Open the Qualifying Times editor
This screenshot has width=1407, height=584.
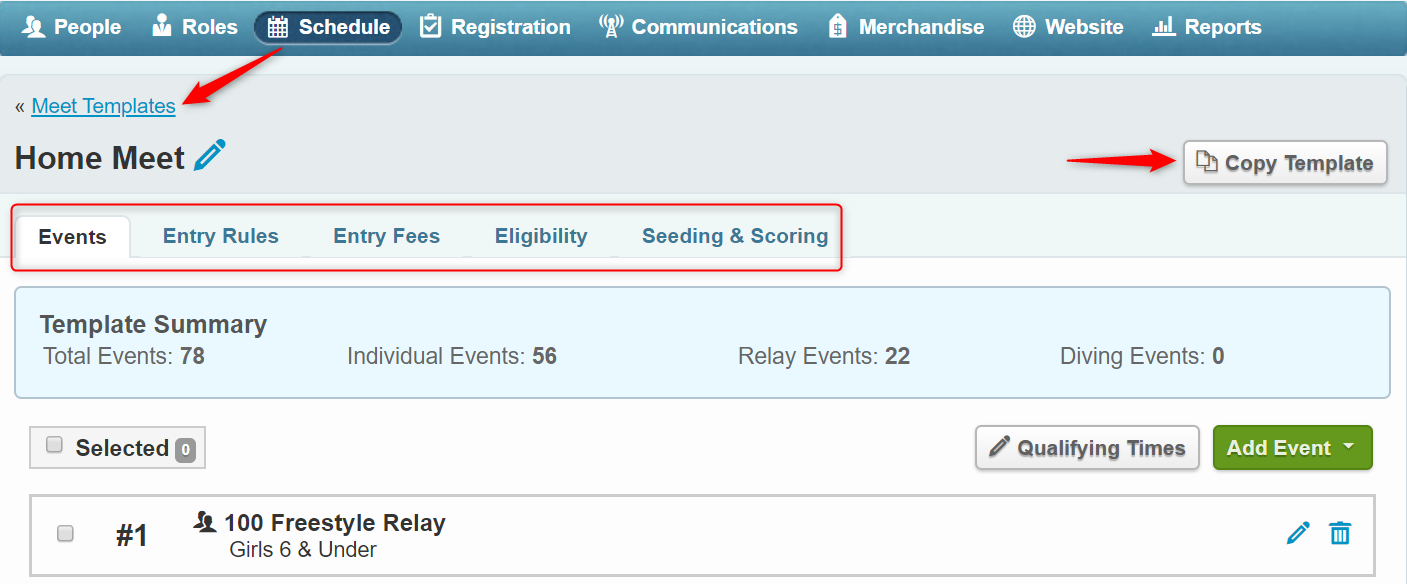[x=1087, y=447]
